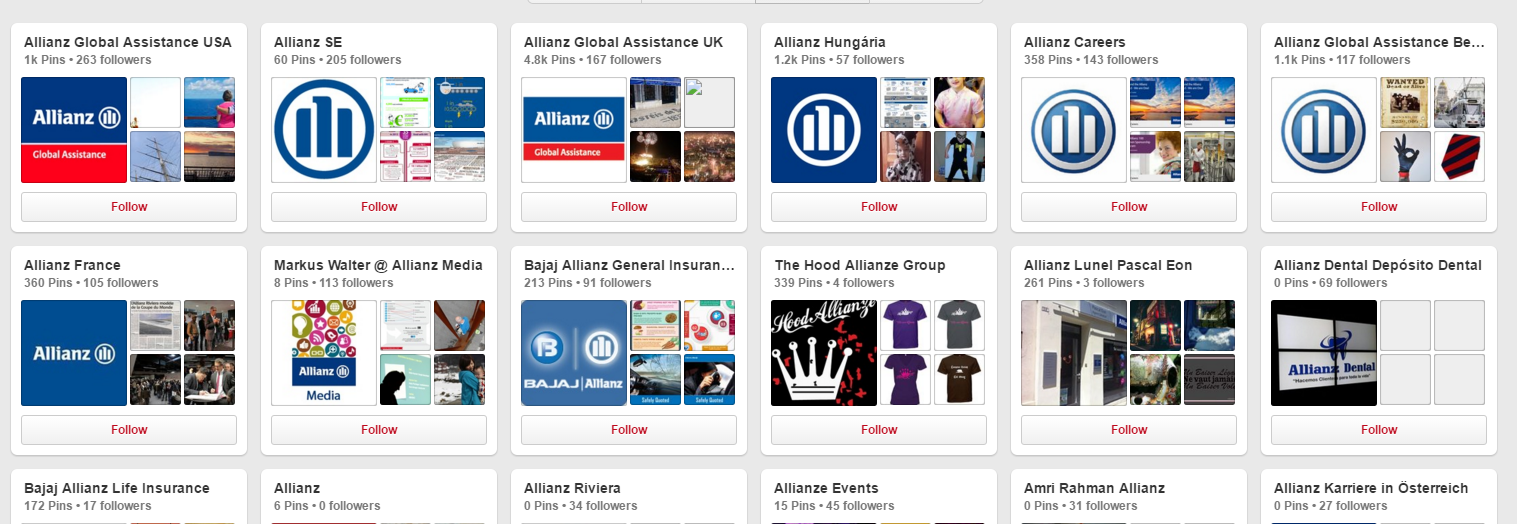Open the Allianz Riviera profile name
The width and height of the screenshot is (1517, 524).
[572, 488]
